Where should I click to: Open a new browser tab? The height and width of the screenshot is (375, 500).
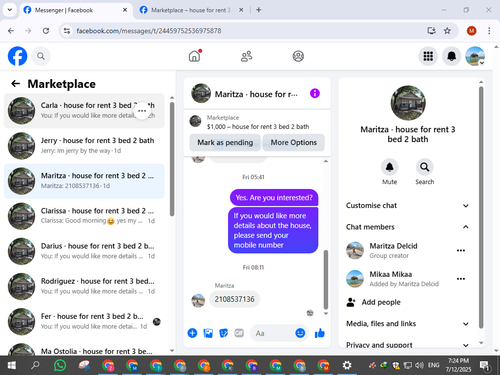click(259, 10)
